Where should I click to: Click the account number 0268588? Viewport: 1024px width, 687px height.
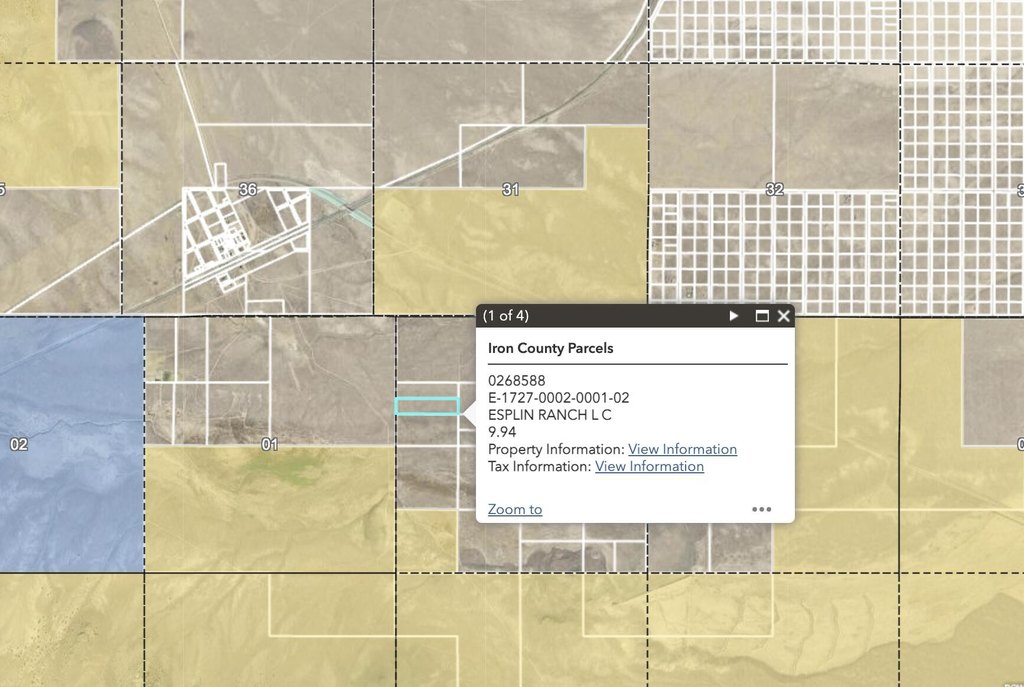pos(516,381)
